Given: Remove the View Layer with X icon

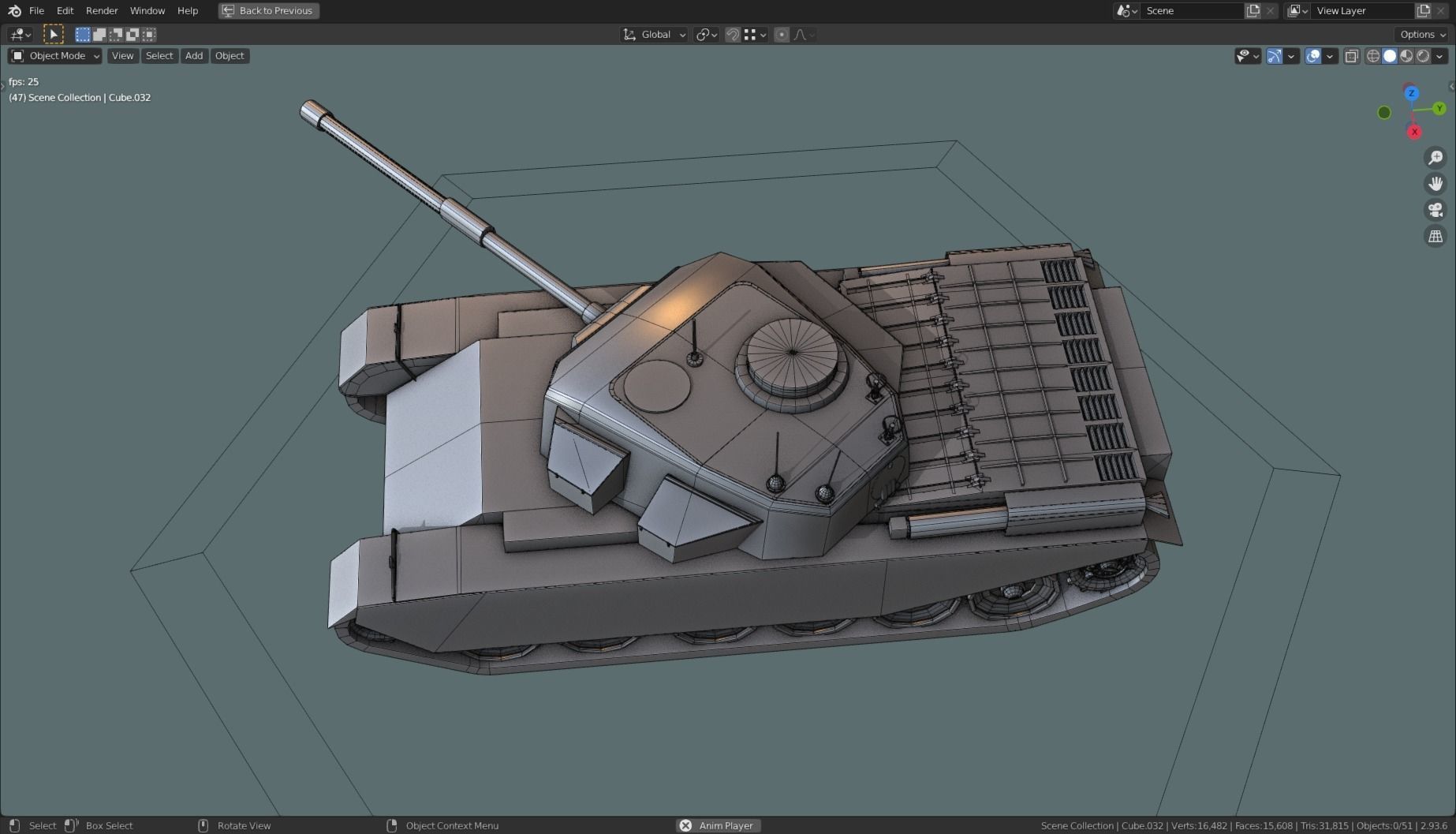Looking at the screenshot, I should pyautogui.click(x=1441, y=10).
